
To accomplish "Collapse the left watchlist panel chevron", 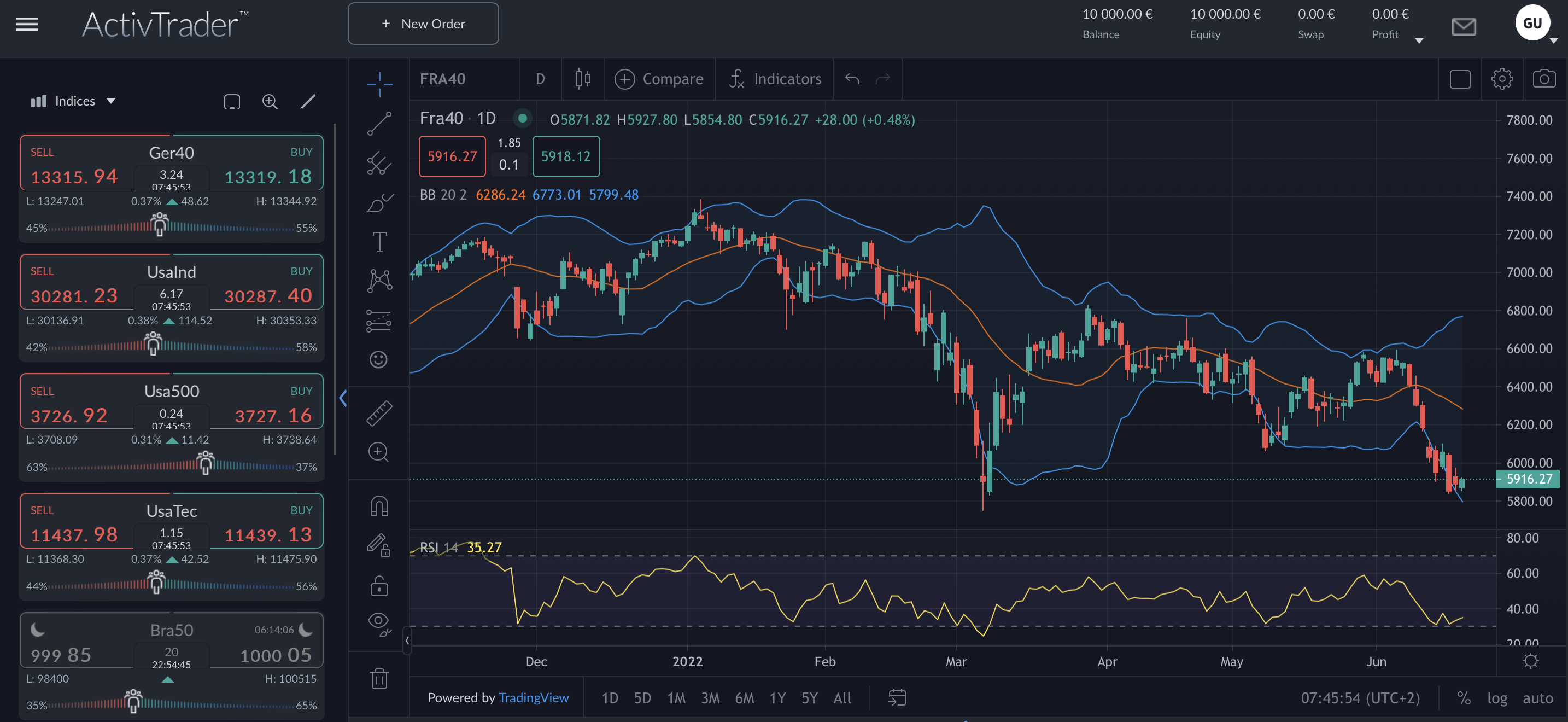I will pos(343,398).
